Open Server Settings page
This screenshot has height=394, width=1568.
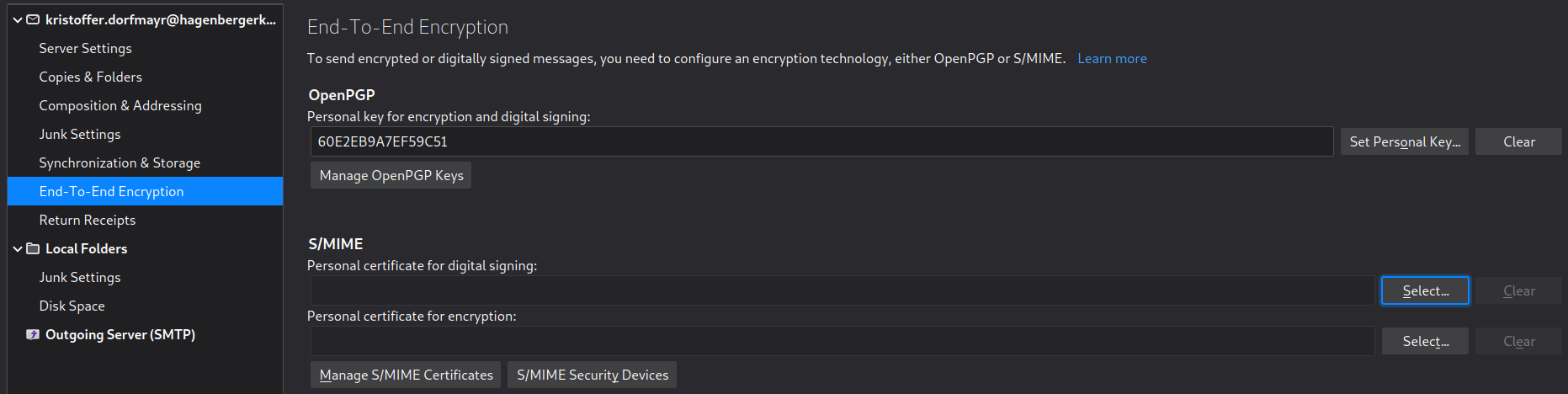(x=85, y=48)
